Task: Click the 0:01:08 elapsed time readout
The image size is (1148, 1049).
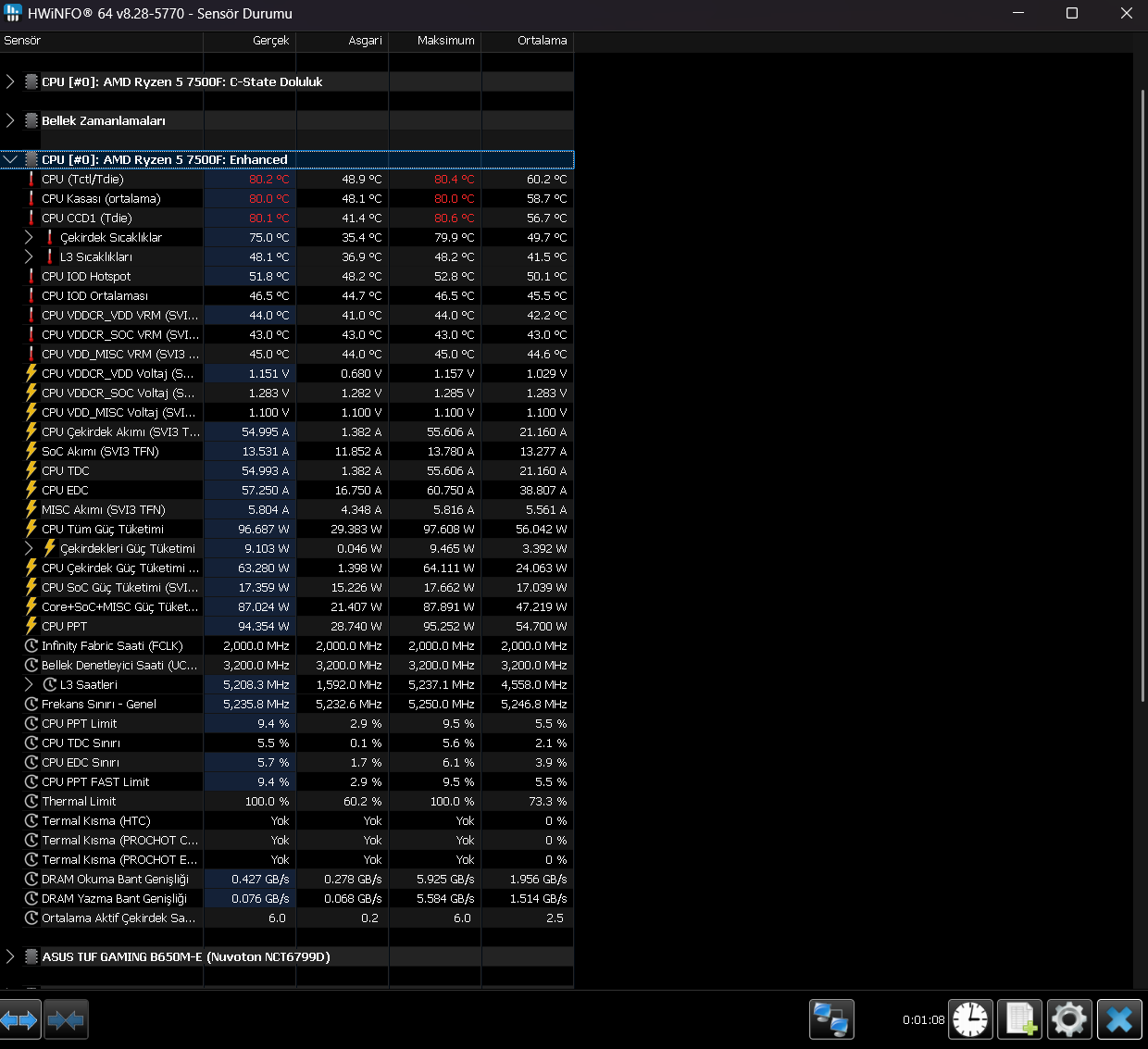Action: tap(923, 1020)
